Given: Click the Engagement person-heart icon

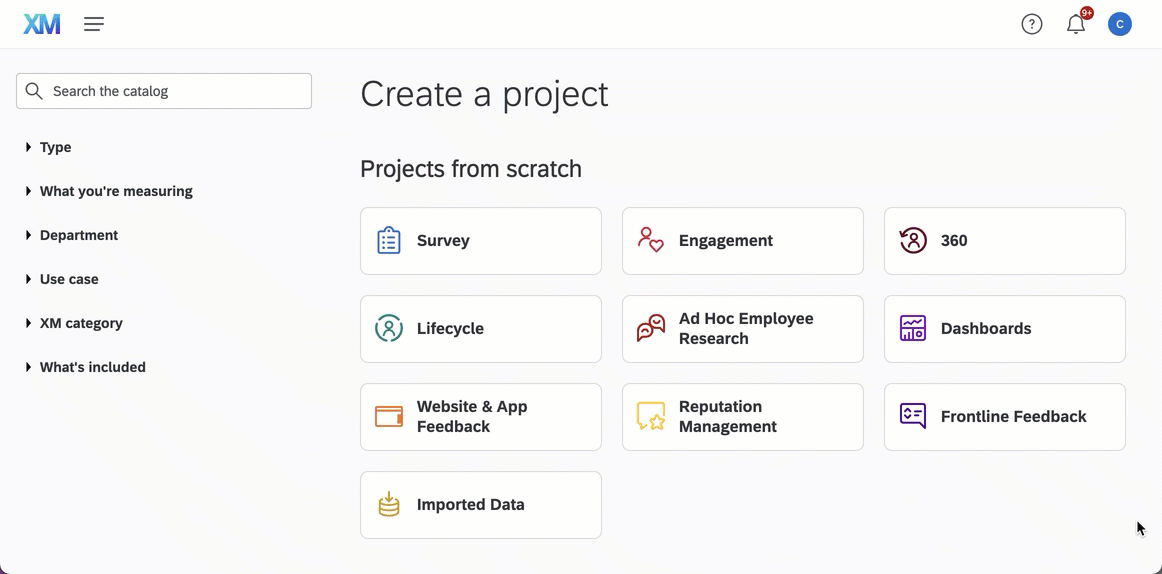Looking at the screenshot, I should [x=651, y=241].
